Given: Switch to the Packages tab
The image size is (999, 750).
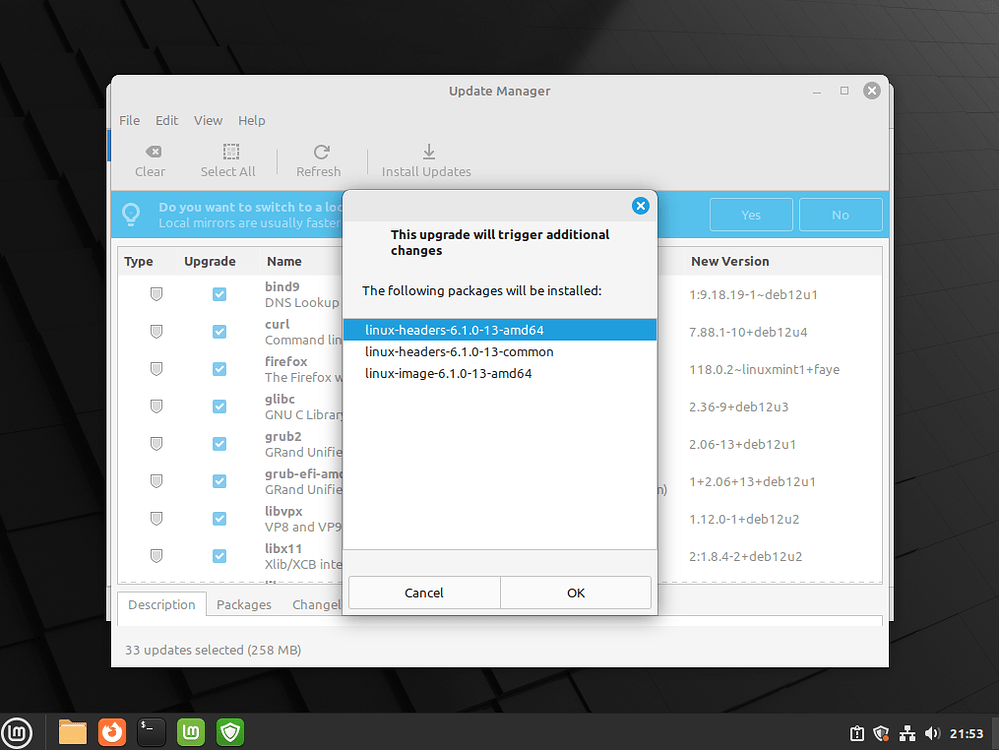Looking at the screenshot, I should tap(243, 604).
